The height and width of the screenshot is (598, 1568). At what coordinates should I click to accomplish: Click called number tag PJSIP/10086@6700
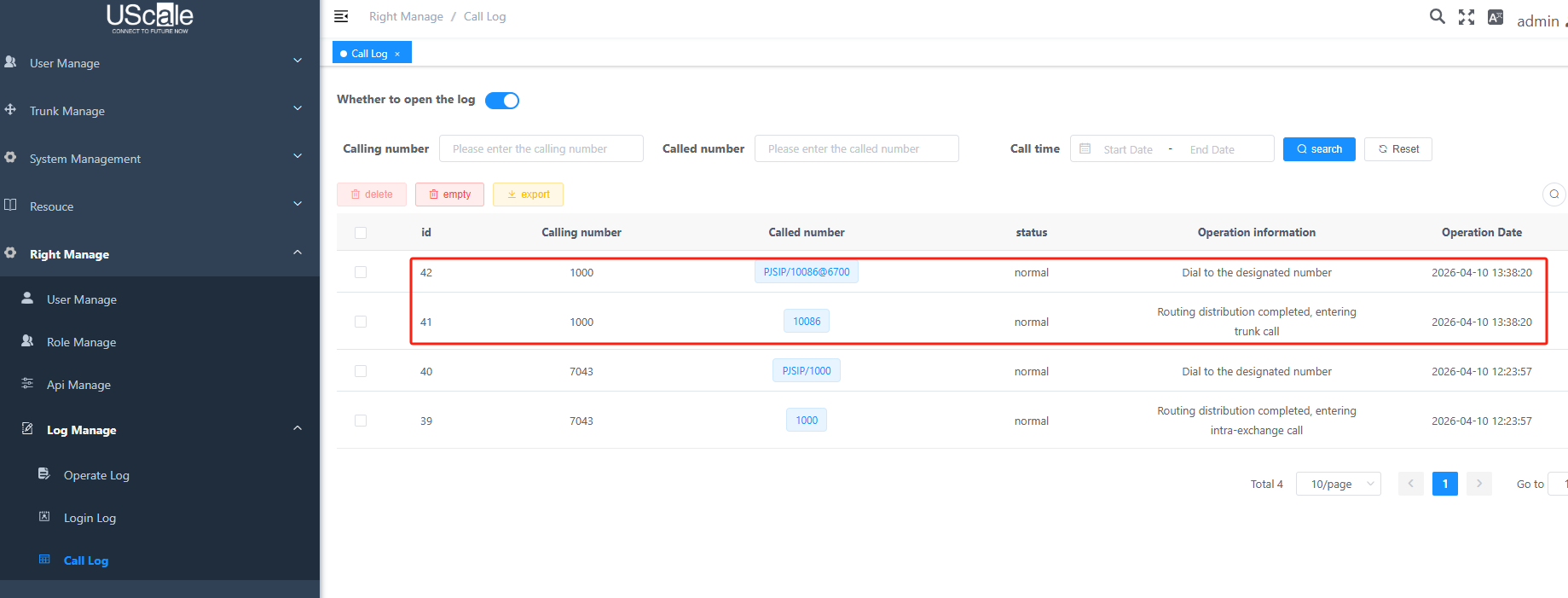(807, 272)
